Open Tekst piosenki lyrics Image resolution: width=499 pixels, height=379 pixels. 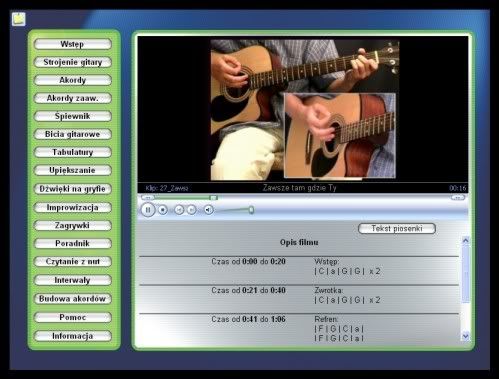pyautogui.click(x=397, y=229)
